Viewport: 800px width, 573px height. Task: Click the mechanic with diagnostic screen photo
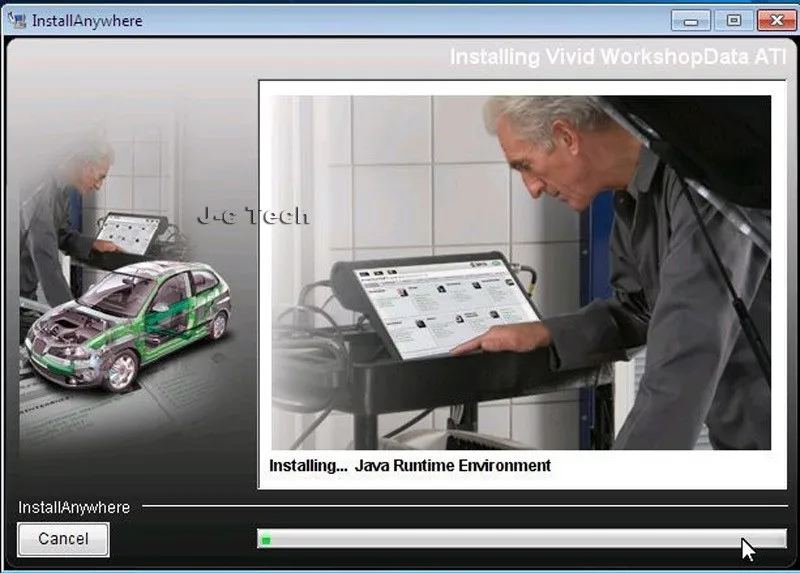[x=521, y=272]
